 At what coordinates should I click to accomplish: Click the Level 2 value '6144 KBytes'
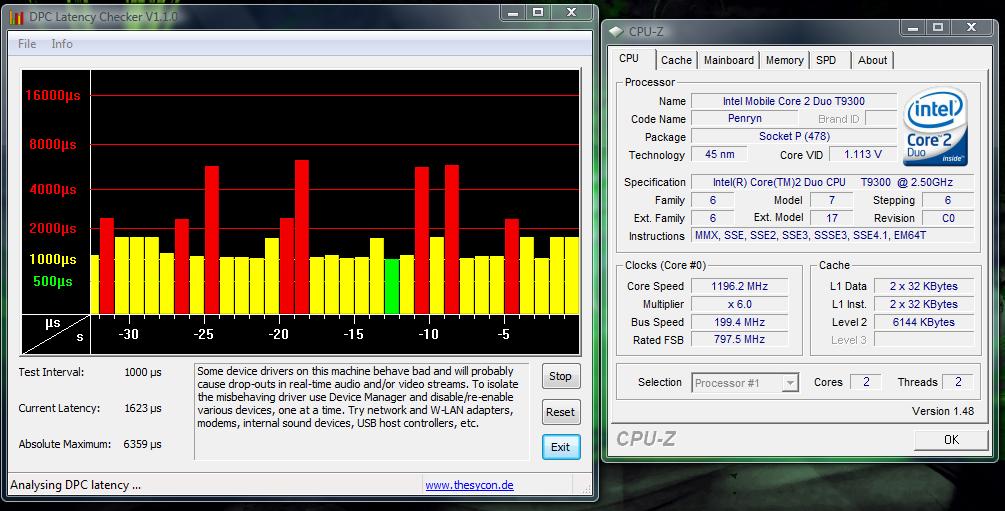click(924, 322)
